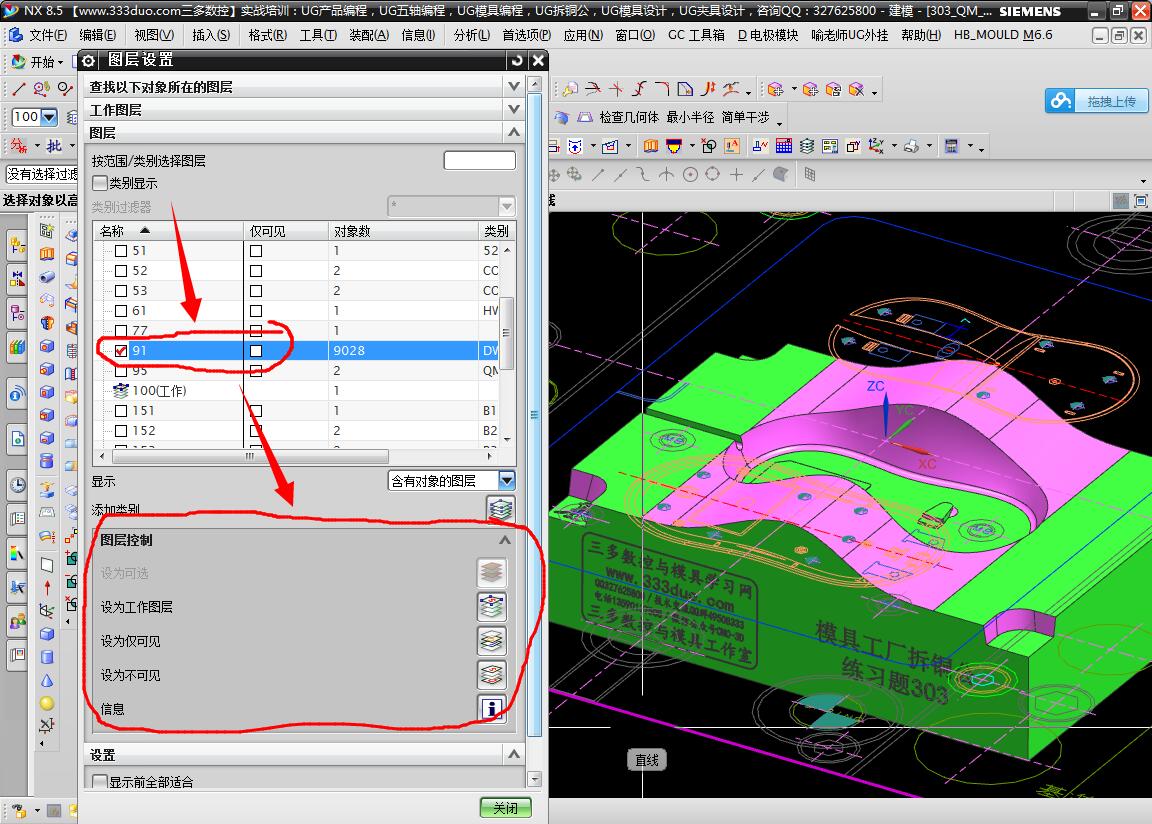Click the 关闭 button in layer dialog
Screen dimensions: 1152x824
[505, 807]
